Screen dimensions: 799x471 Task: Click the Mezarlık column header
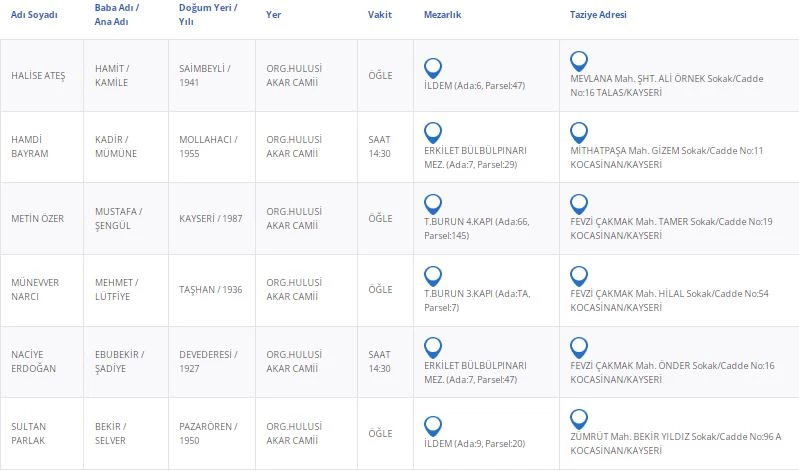pyautogui.click(x=442, y=16)
